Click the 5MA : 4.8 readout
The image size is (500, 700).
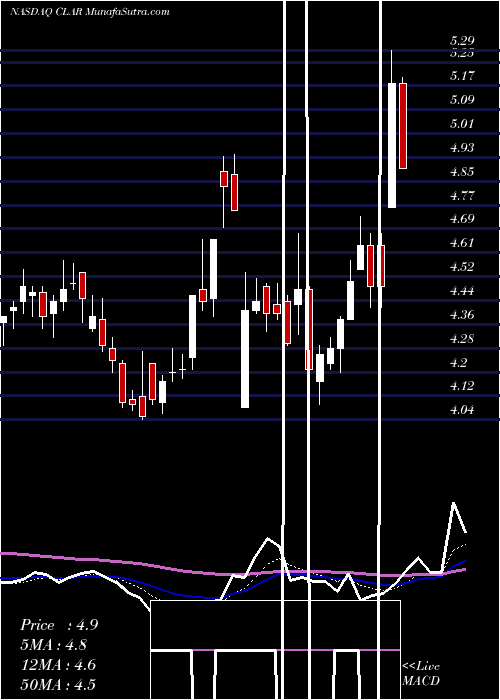[54, 645]
